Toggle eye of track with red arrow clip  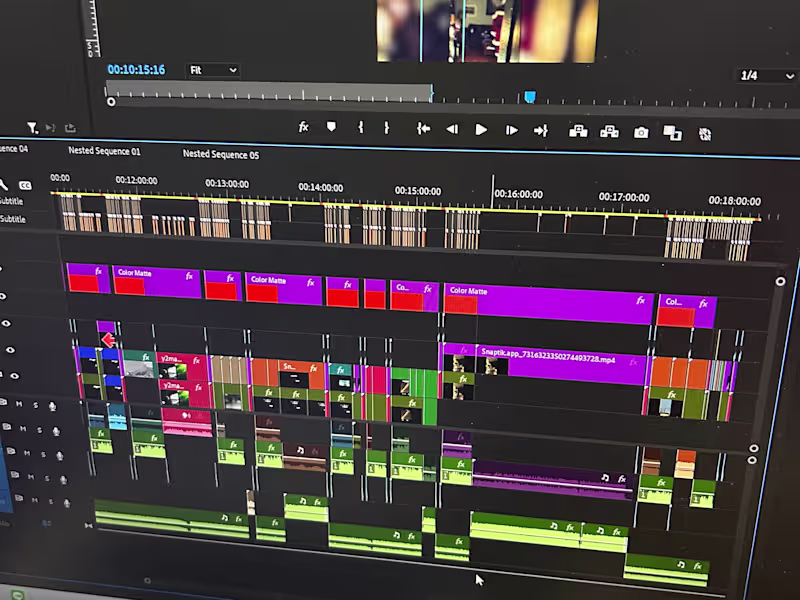6,323
